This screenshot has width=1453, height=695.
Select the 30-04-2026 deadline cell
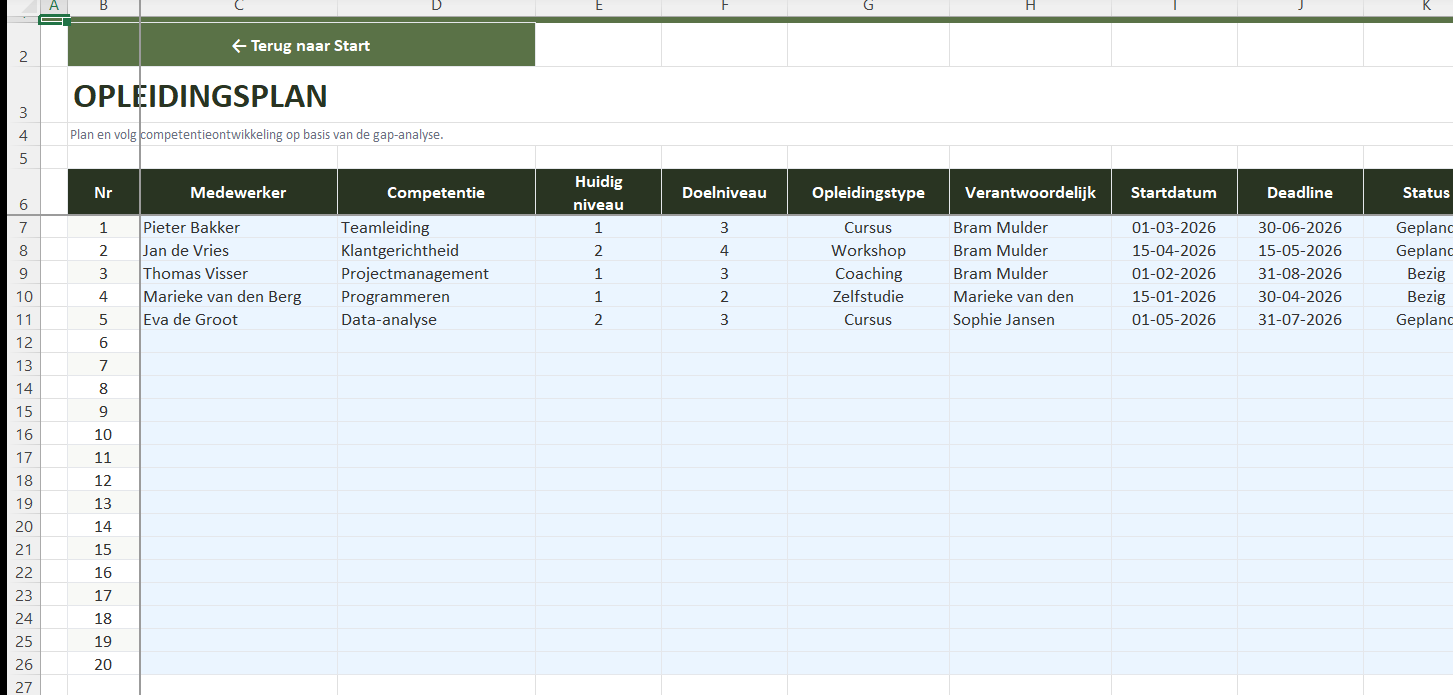(1300, 297)
